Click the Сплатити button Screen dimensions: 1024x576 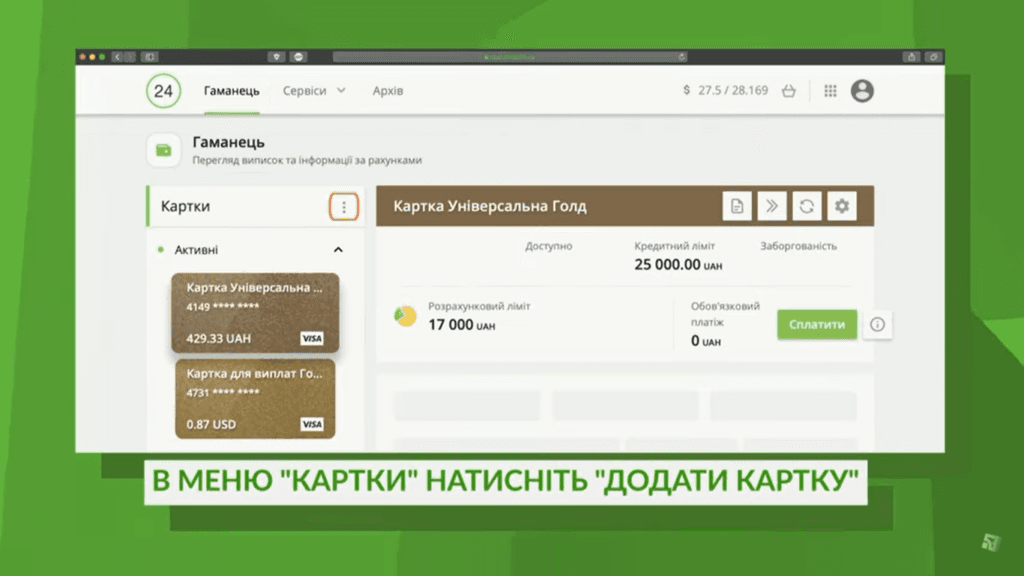(817, 325)
